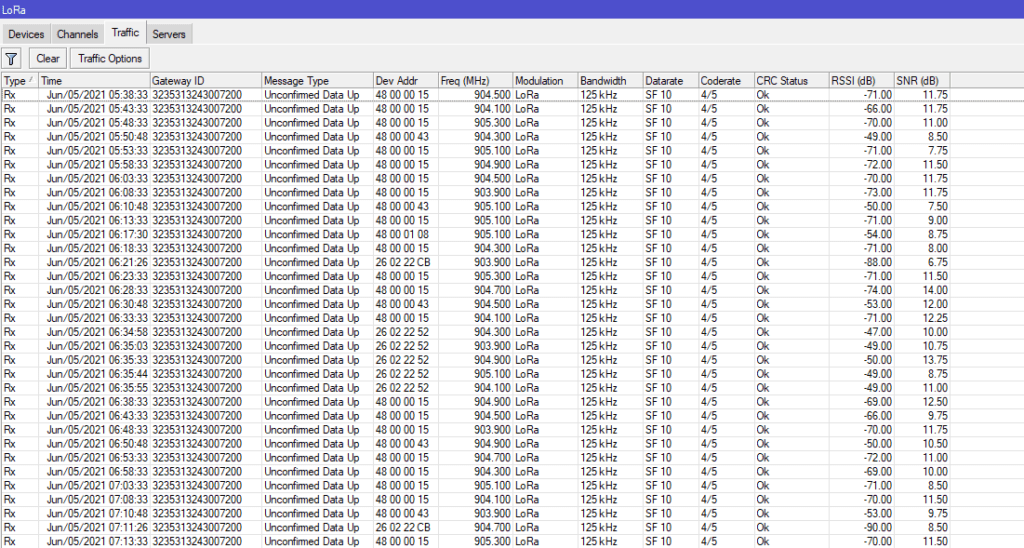Open Traffic Options
The image size is (1024, 548).
click(x=110, y=59)
